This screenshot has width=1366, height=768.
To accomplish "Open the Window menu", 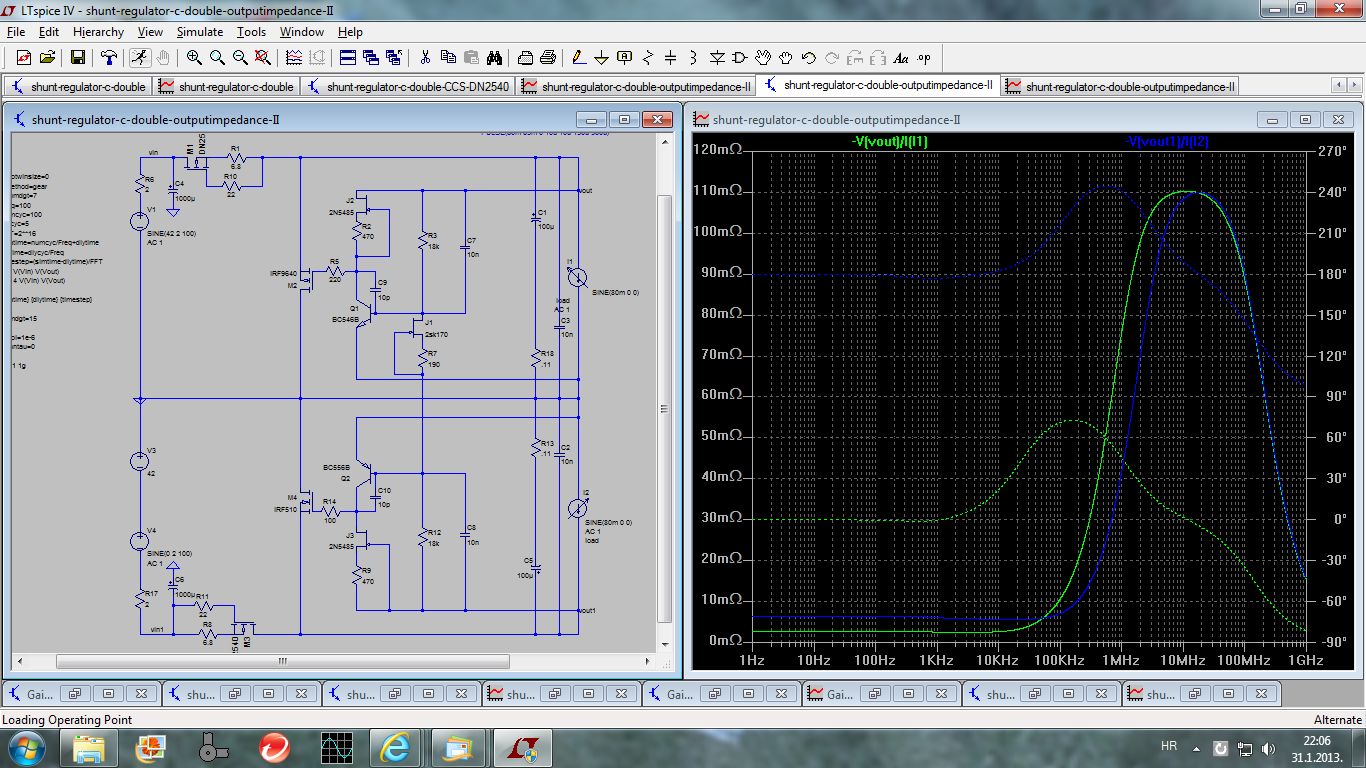I will pyautogui.click(x=301, y=32).
